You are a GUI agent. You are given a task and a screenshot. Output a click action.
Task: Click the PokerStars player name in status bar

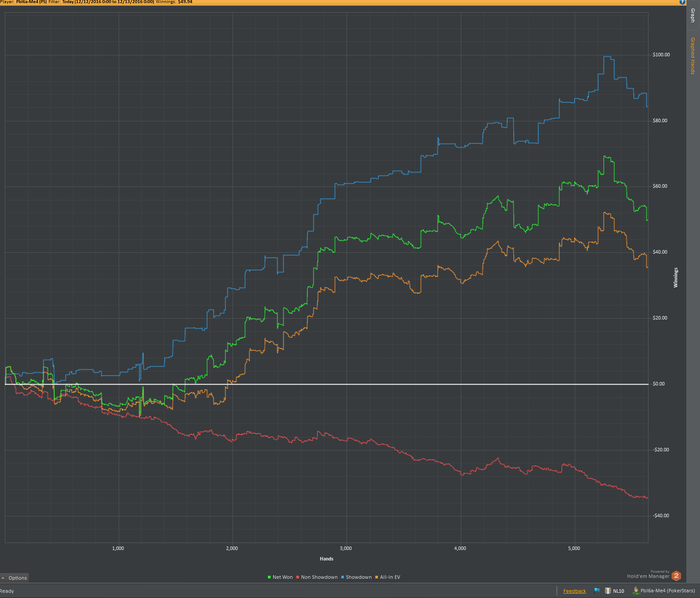coord(667,591)
